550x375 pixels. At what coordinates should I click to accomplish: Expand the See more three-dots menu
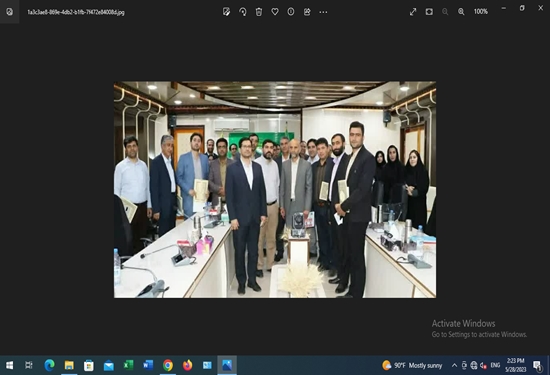323,12
